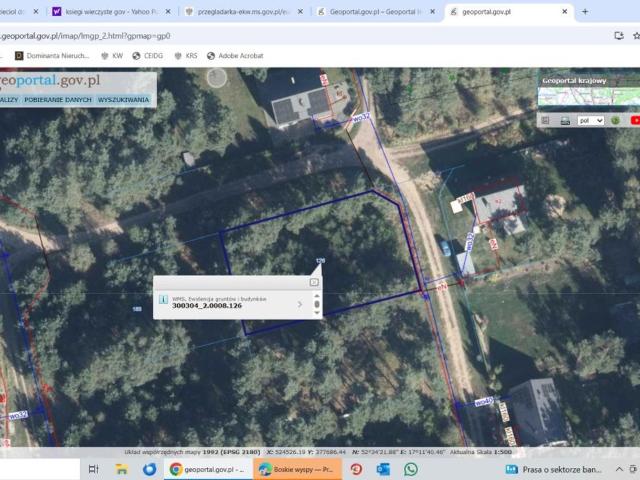Click the print icon in Geoportal panel
Screen dimensions: 640x480
coord(565,121)
